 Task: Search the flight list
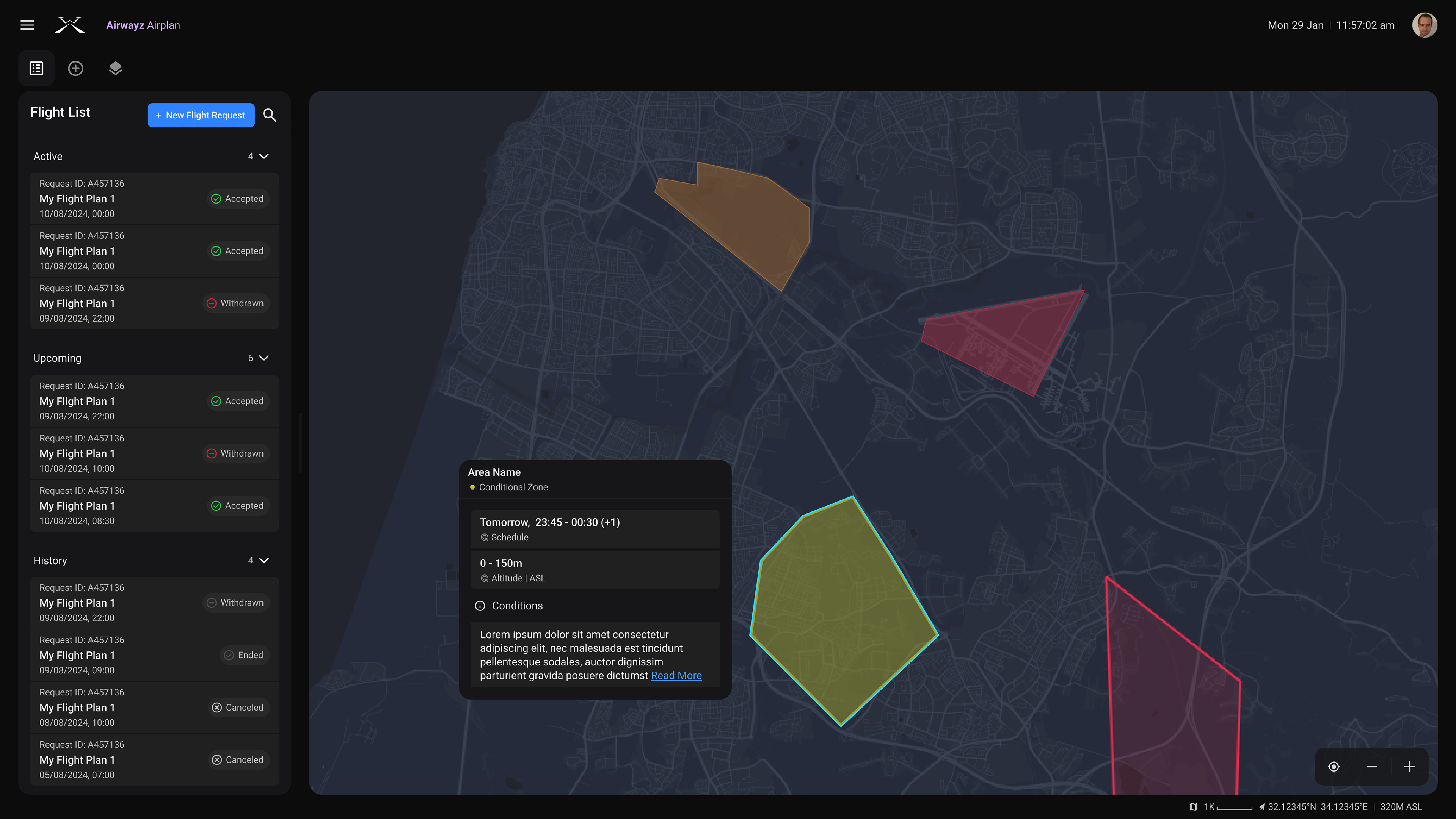[270, 115]
